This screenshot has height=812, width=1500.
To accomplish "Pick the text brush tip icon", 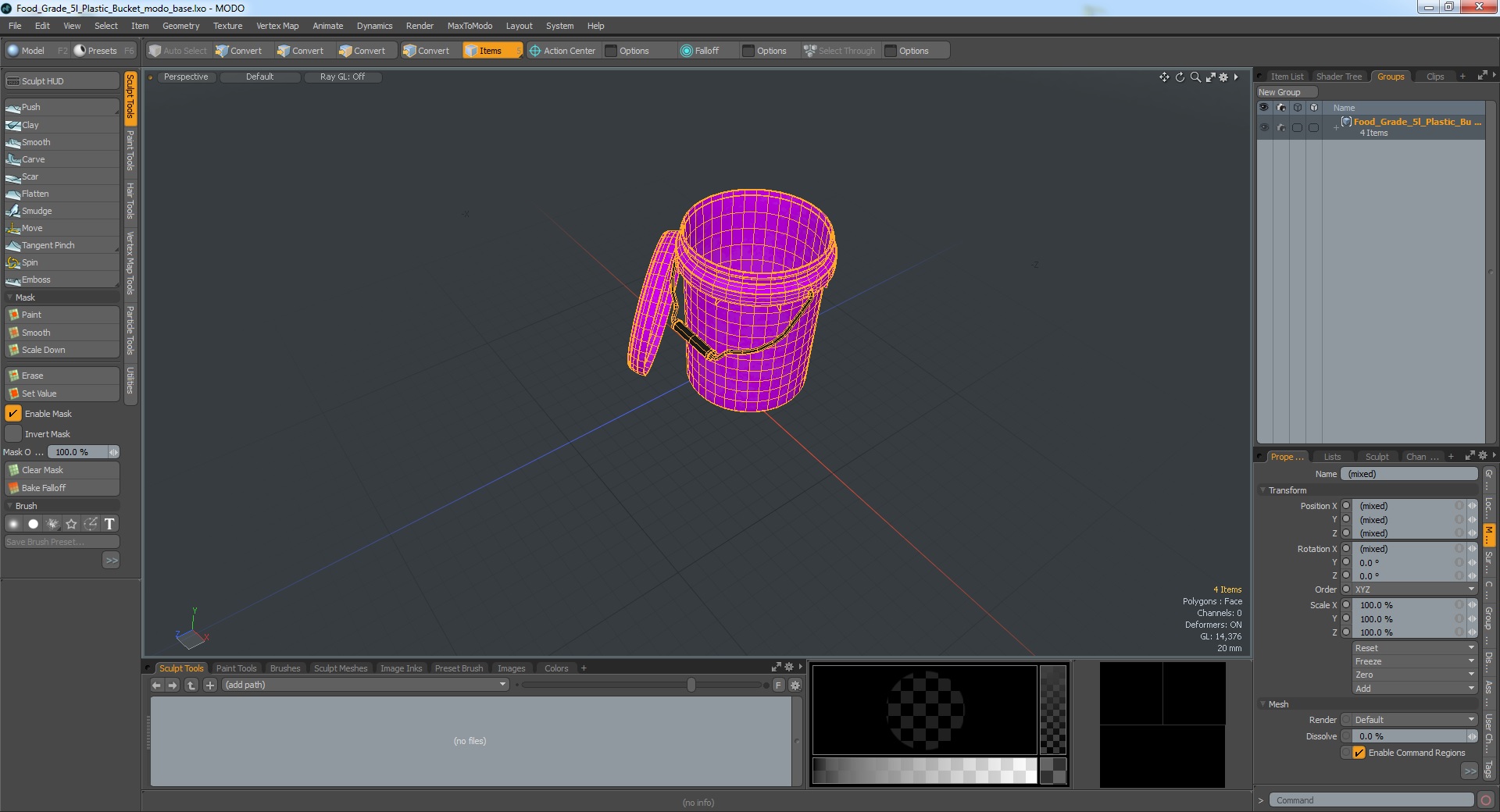I will tap(109, 524).
